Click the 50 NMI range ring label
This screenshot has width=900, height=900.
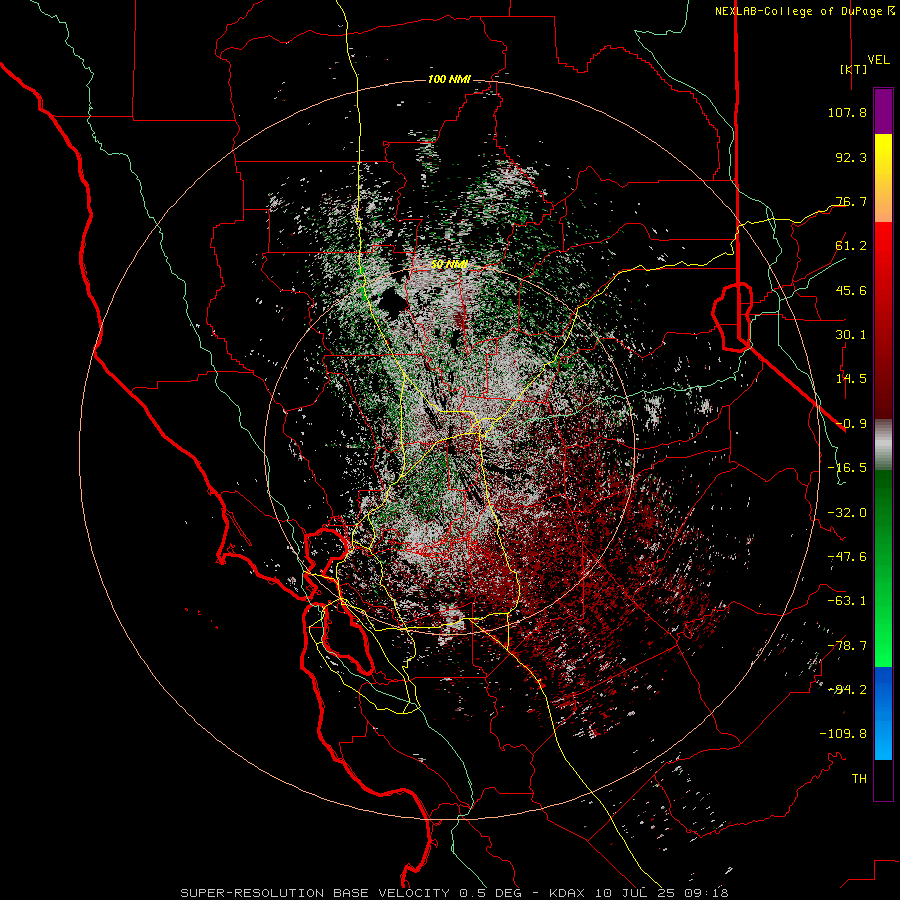point(449,265)
